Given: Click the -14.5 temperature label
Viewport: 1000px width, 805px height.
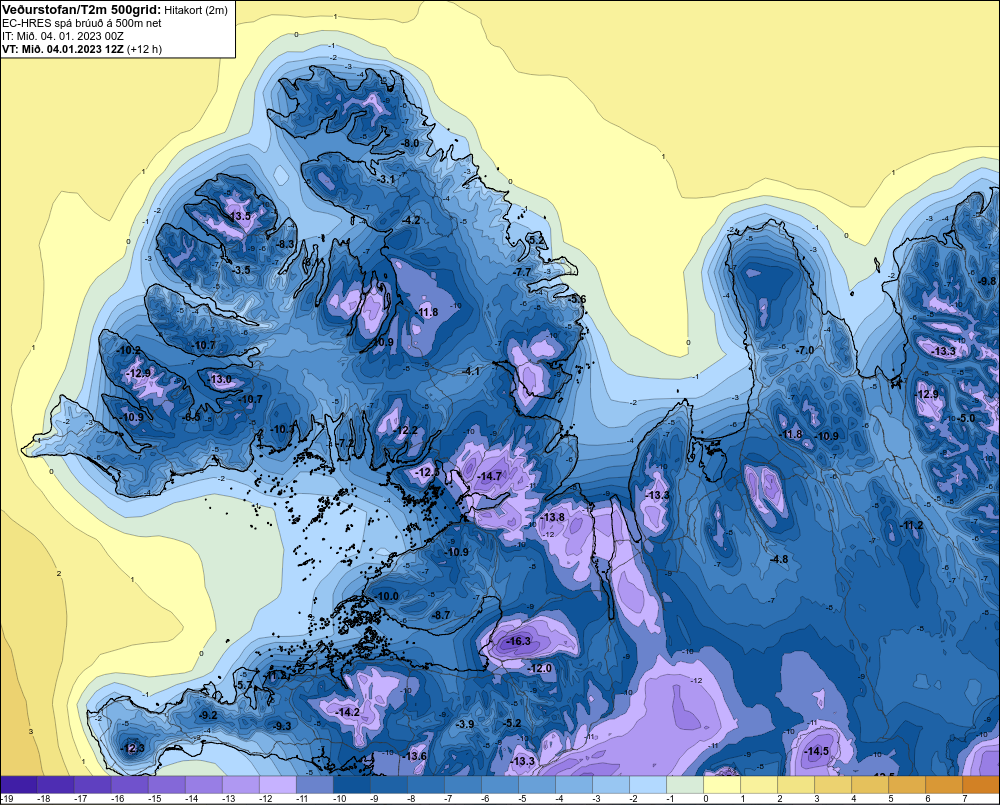Looking at the screenshot, I should [817, 751].
